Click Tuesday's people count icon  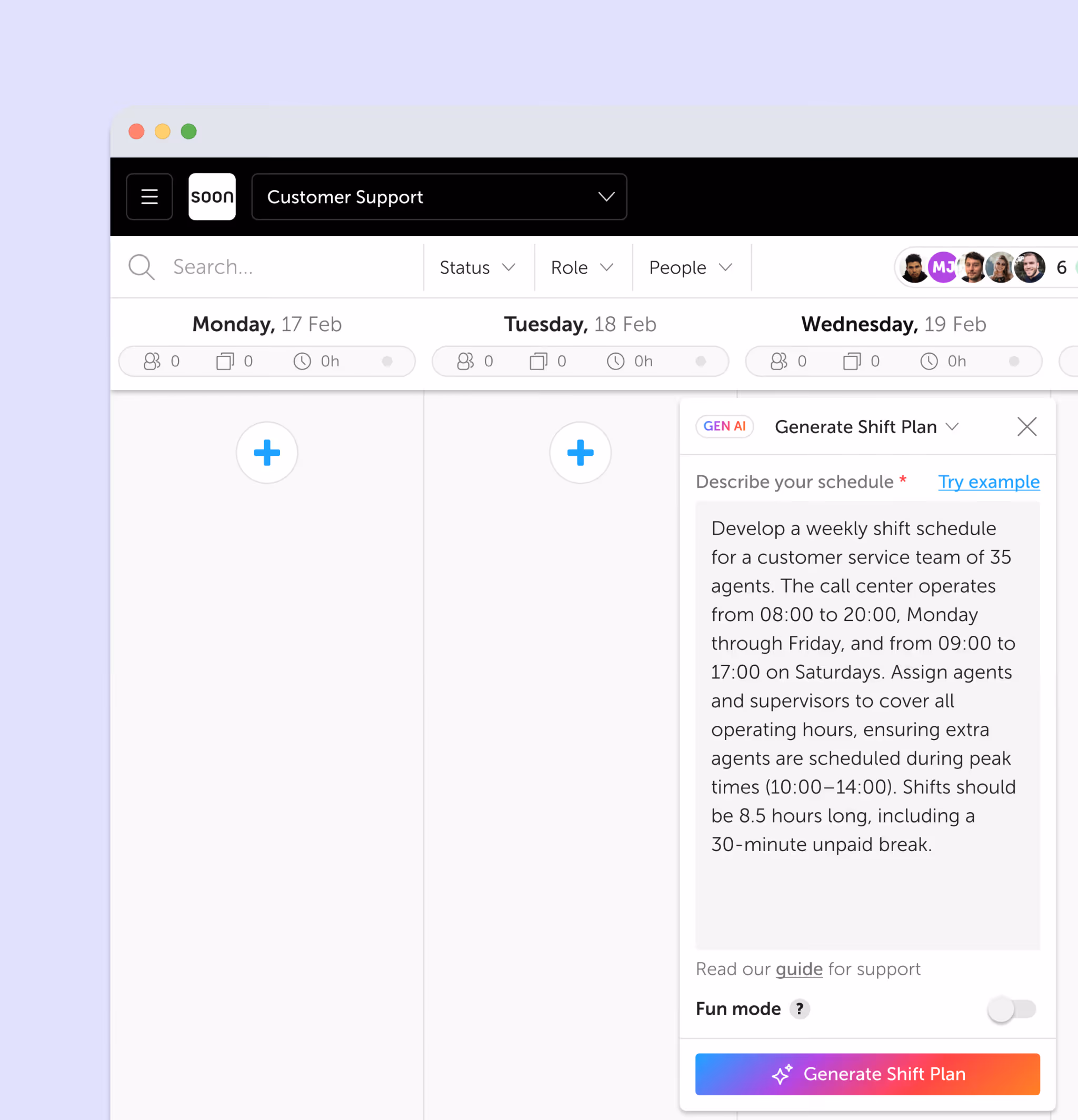click(465, 361)
